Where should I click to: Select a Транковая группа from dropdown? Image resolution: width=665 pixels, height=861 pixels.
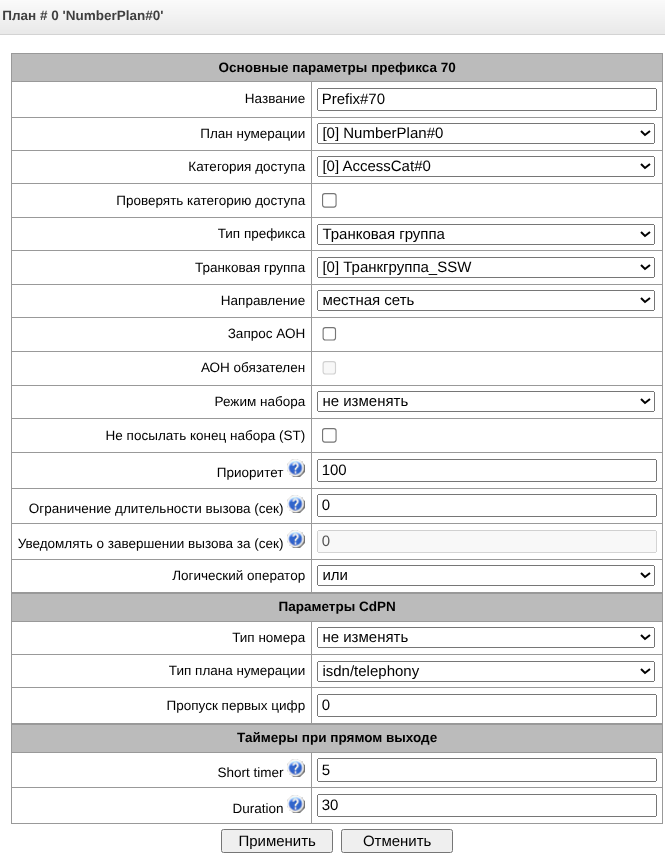[486, 267]
